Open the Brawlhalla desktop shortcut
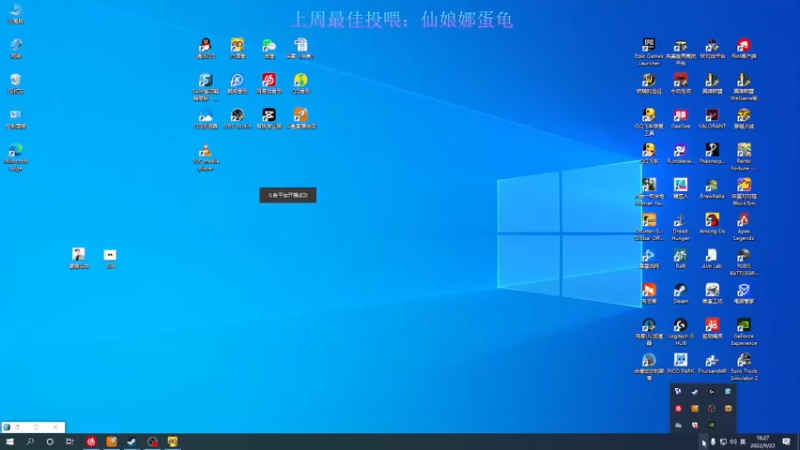800x450 pixels. 712,188
